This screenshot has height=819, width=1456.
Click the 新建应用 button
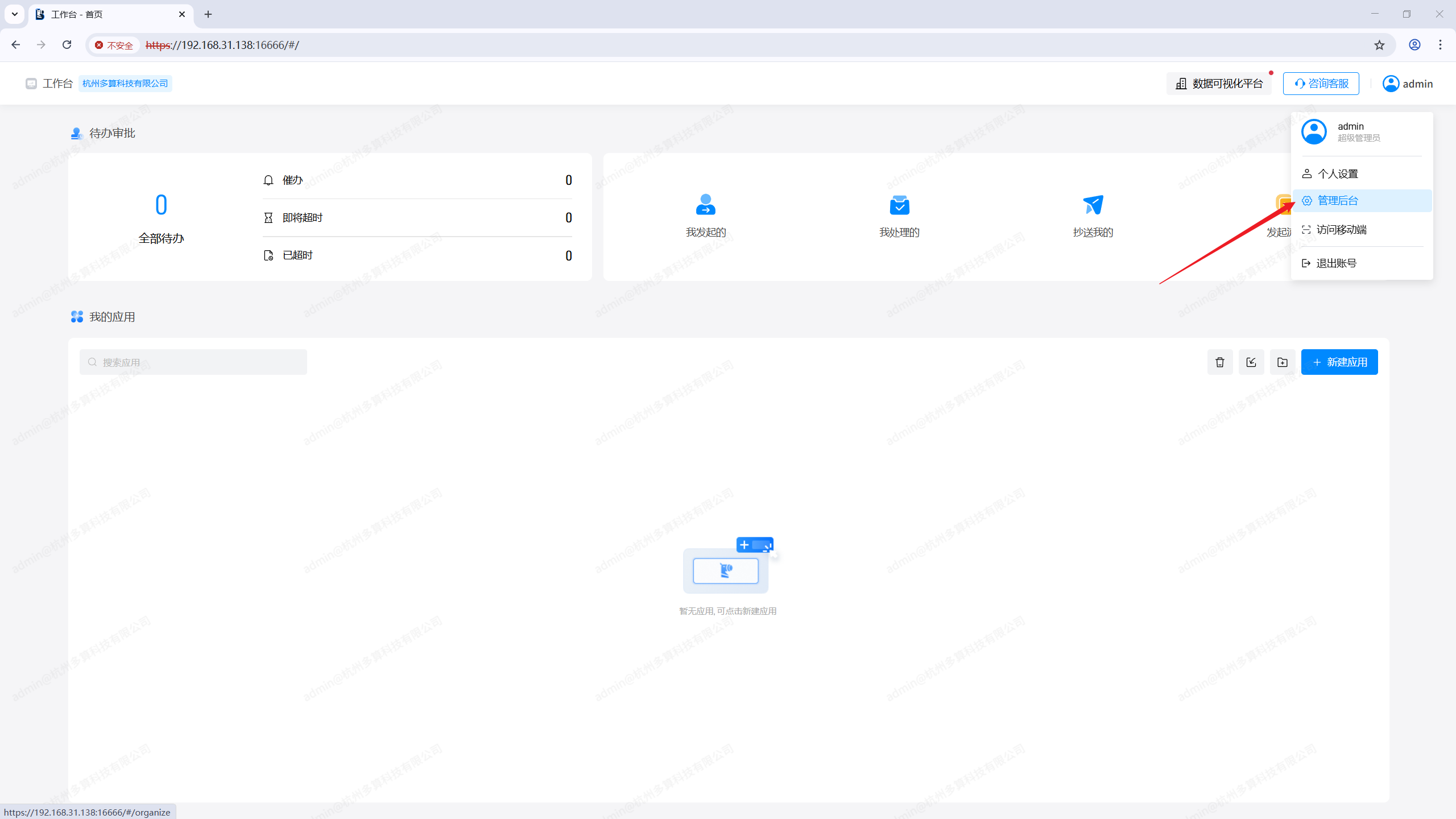tap(1339, 362)
